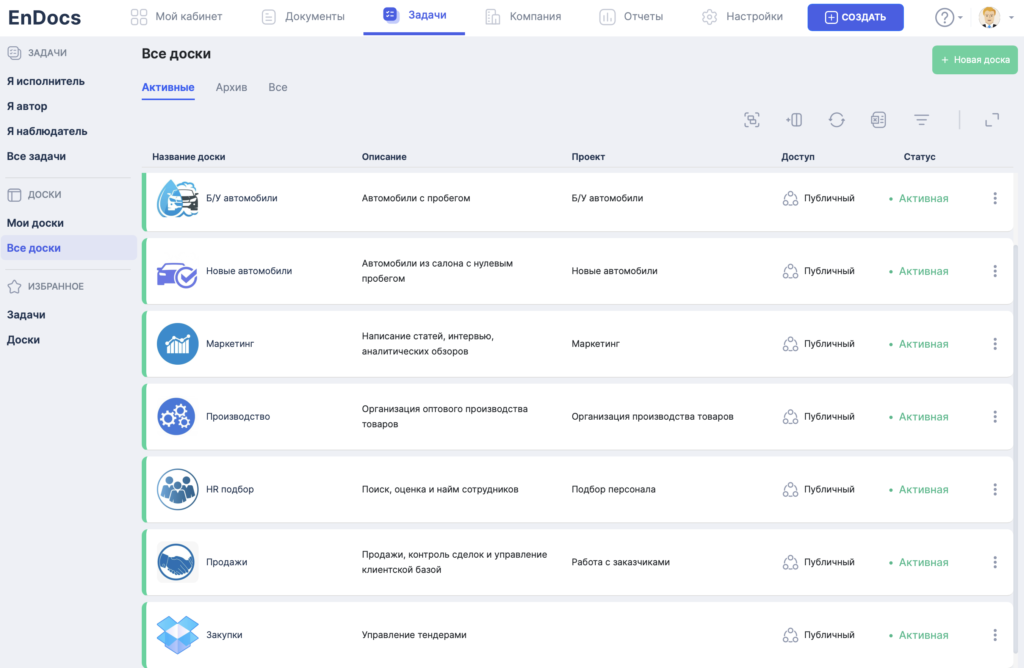Click the HR подбор board thumbnail
1024x668 pixels.
click(178, 490)
